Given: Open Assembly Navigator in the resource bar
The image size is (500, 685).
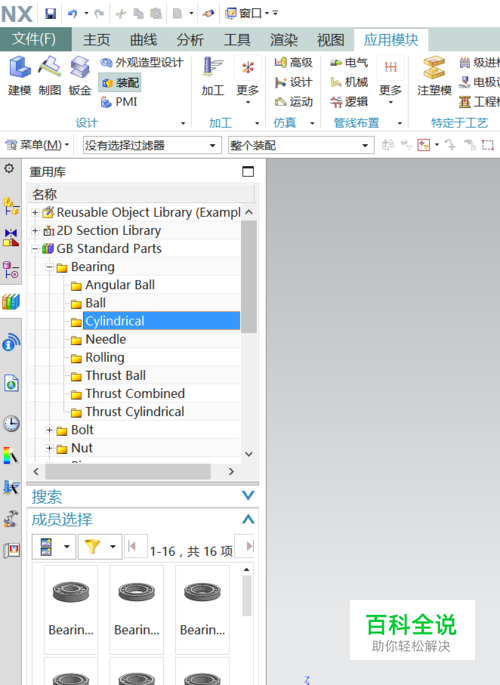Looking at the screenshot, I should (x=11, y=206).
